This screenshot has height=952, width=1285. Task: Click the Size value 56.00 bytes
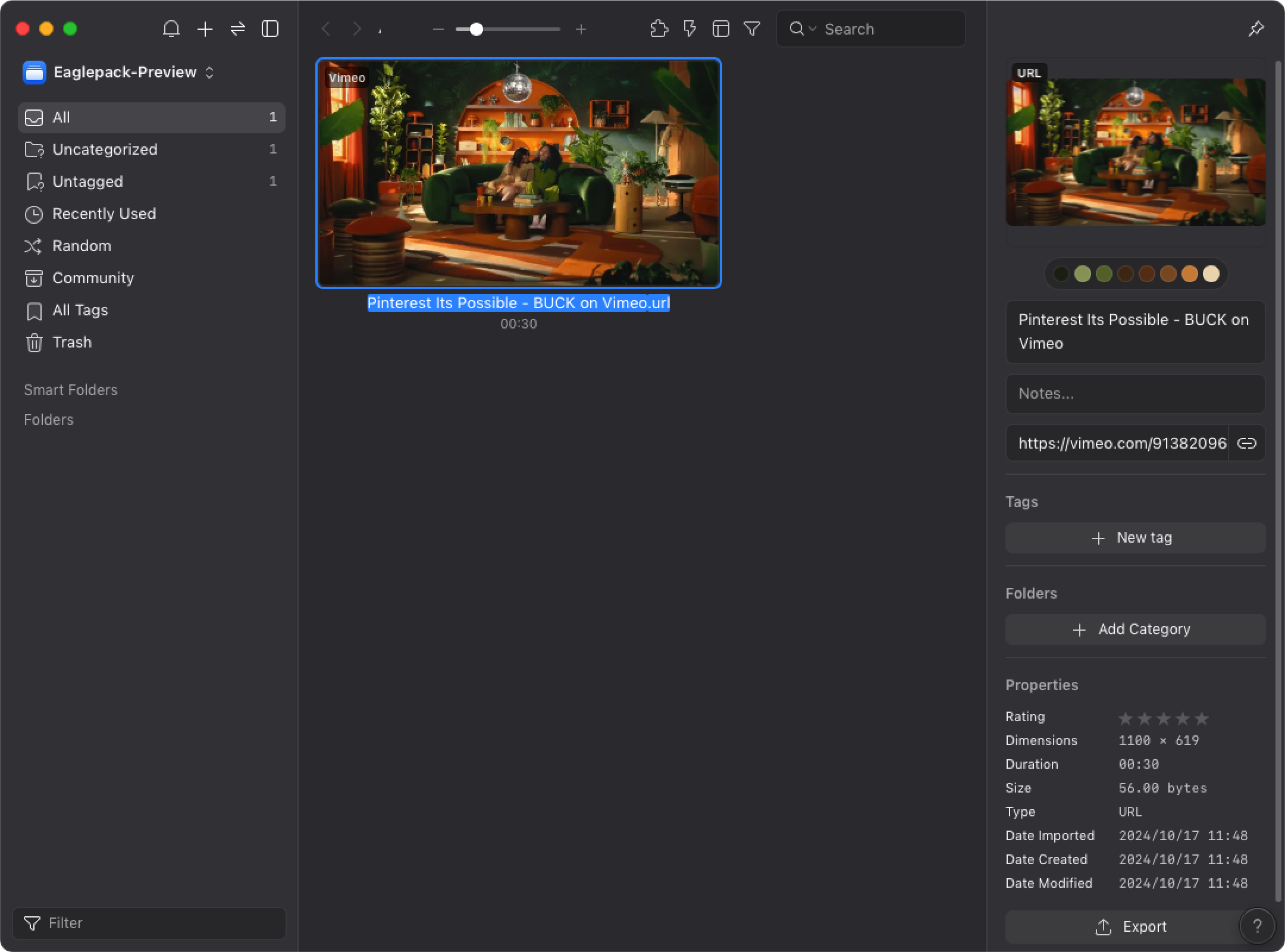coord(1163,788)
